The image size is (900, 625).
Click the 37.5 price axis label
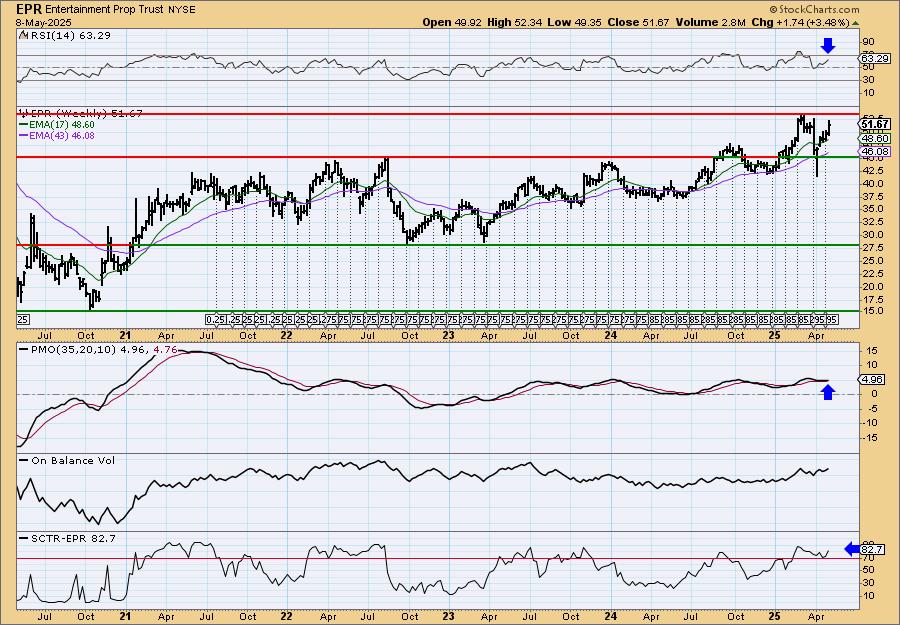click(872, 196)
